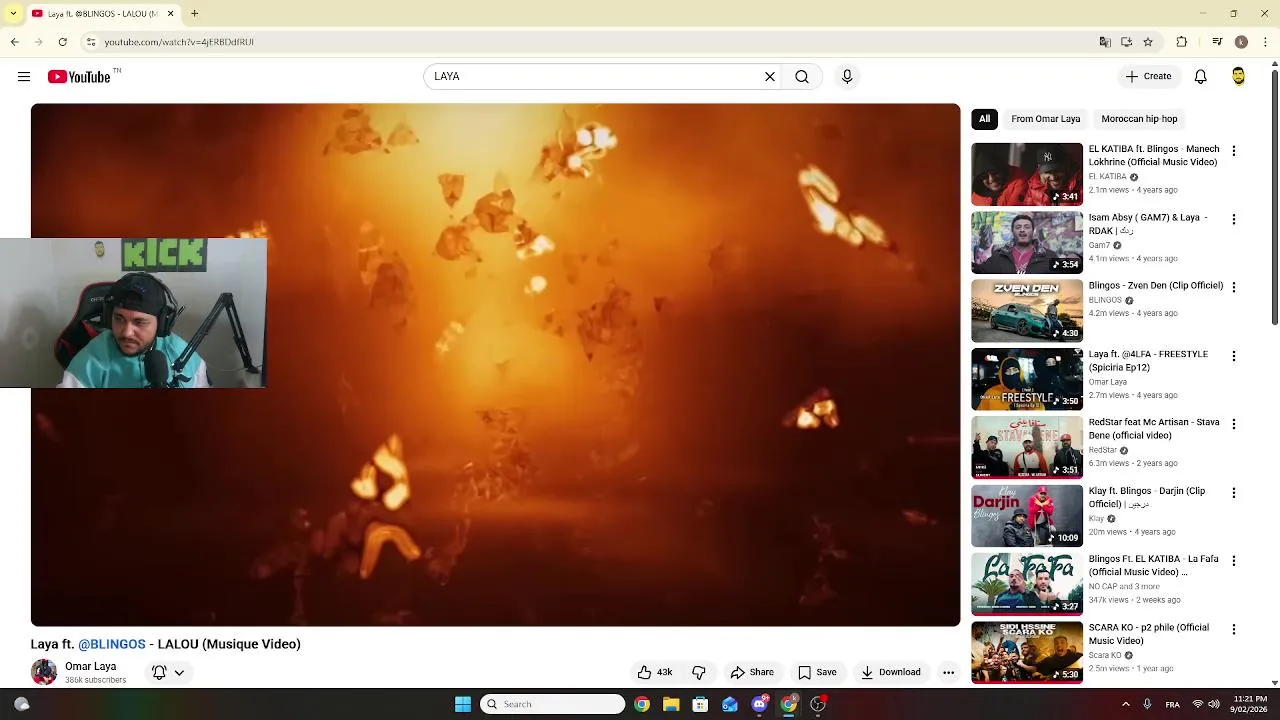View site information icon in address bar
The height and width of the screenshot is (720, 1280).
(90, 42)
